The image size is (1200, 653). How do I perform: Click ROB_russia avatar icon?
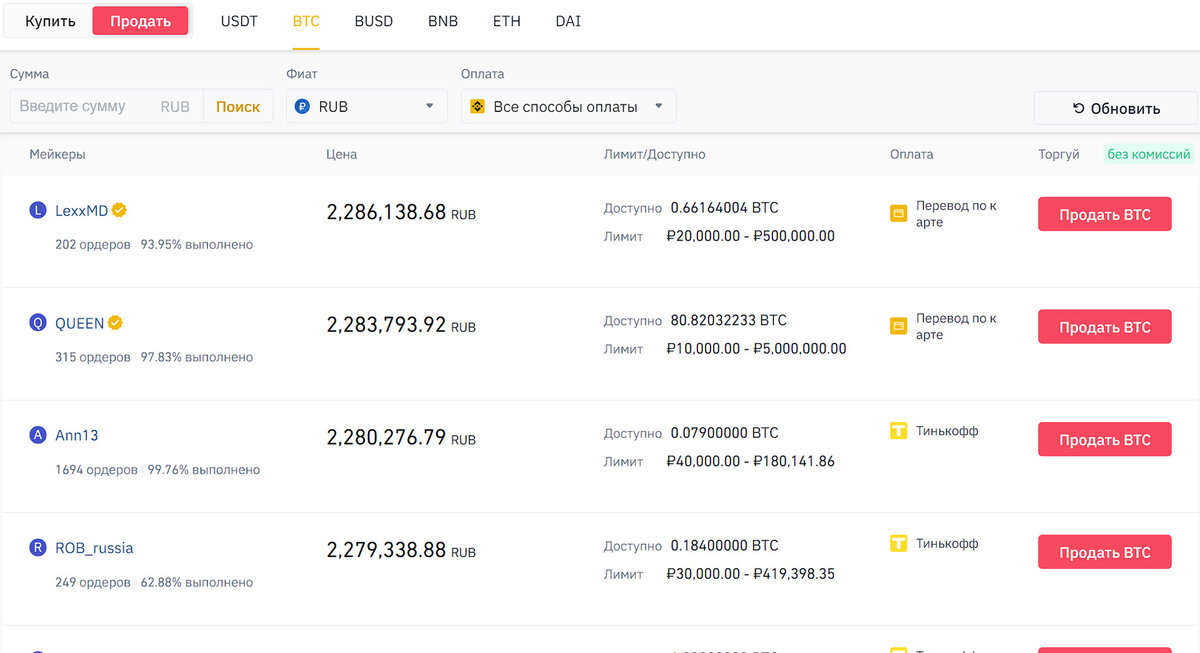click(38, 548)
